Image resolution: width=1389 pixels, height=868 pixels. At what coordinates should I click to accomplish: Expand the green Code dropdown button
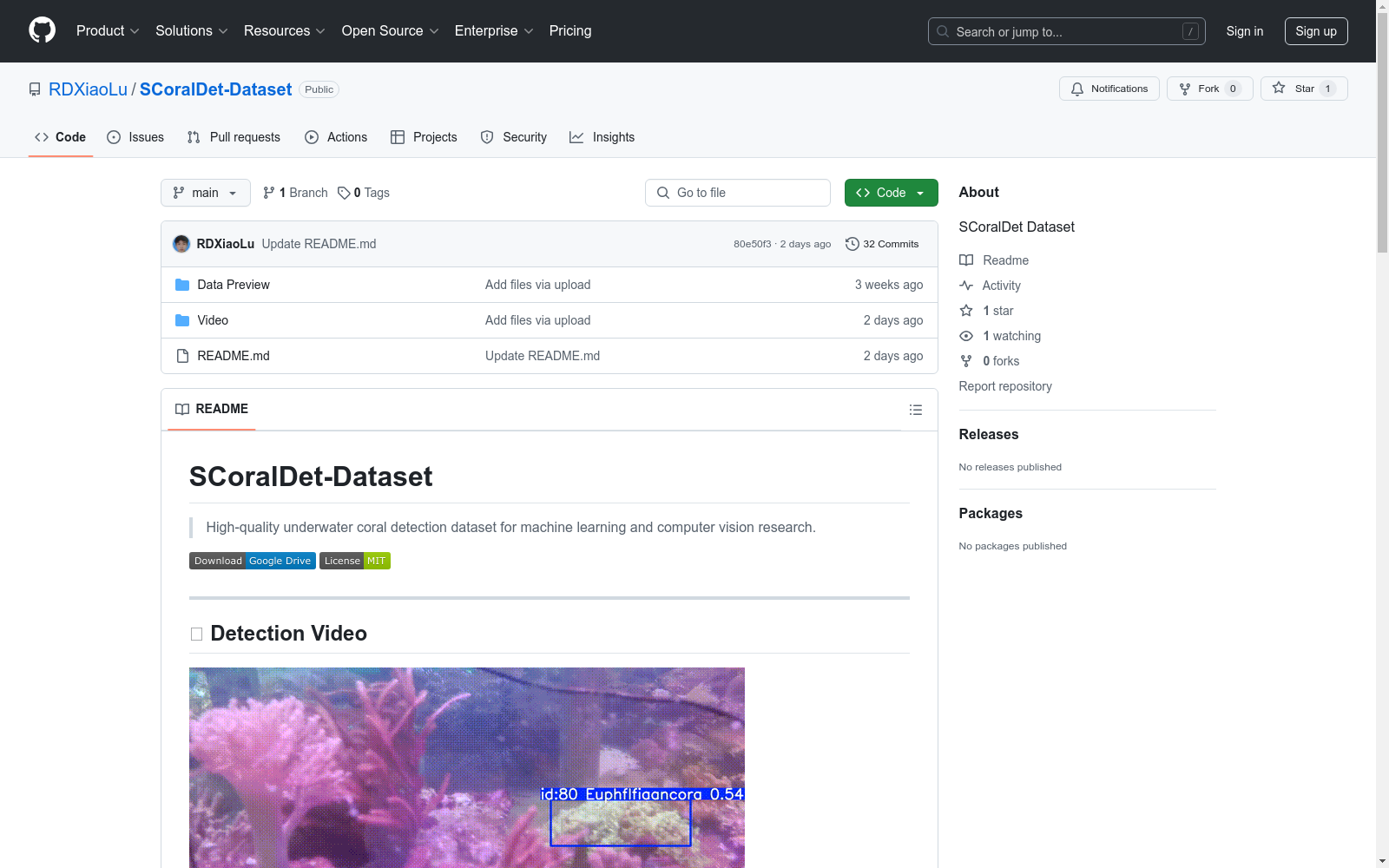(891, 193)
